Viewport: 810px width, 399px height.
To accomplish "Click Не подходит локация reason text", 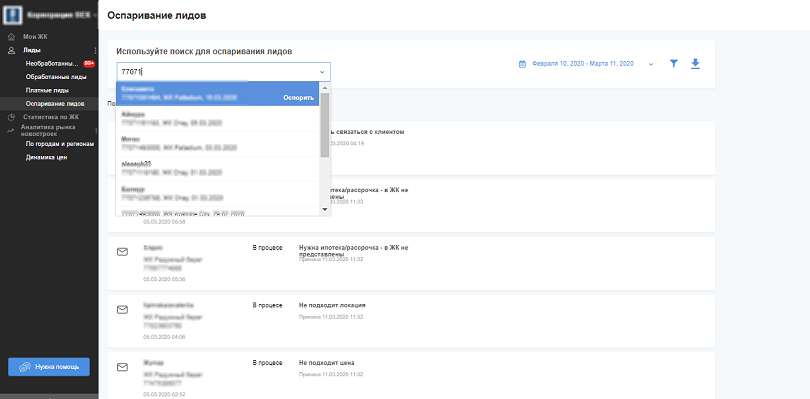I will pyautogui.click(x=332, y=305).
